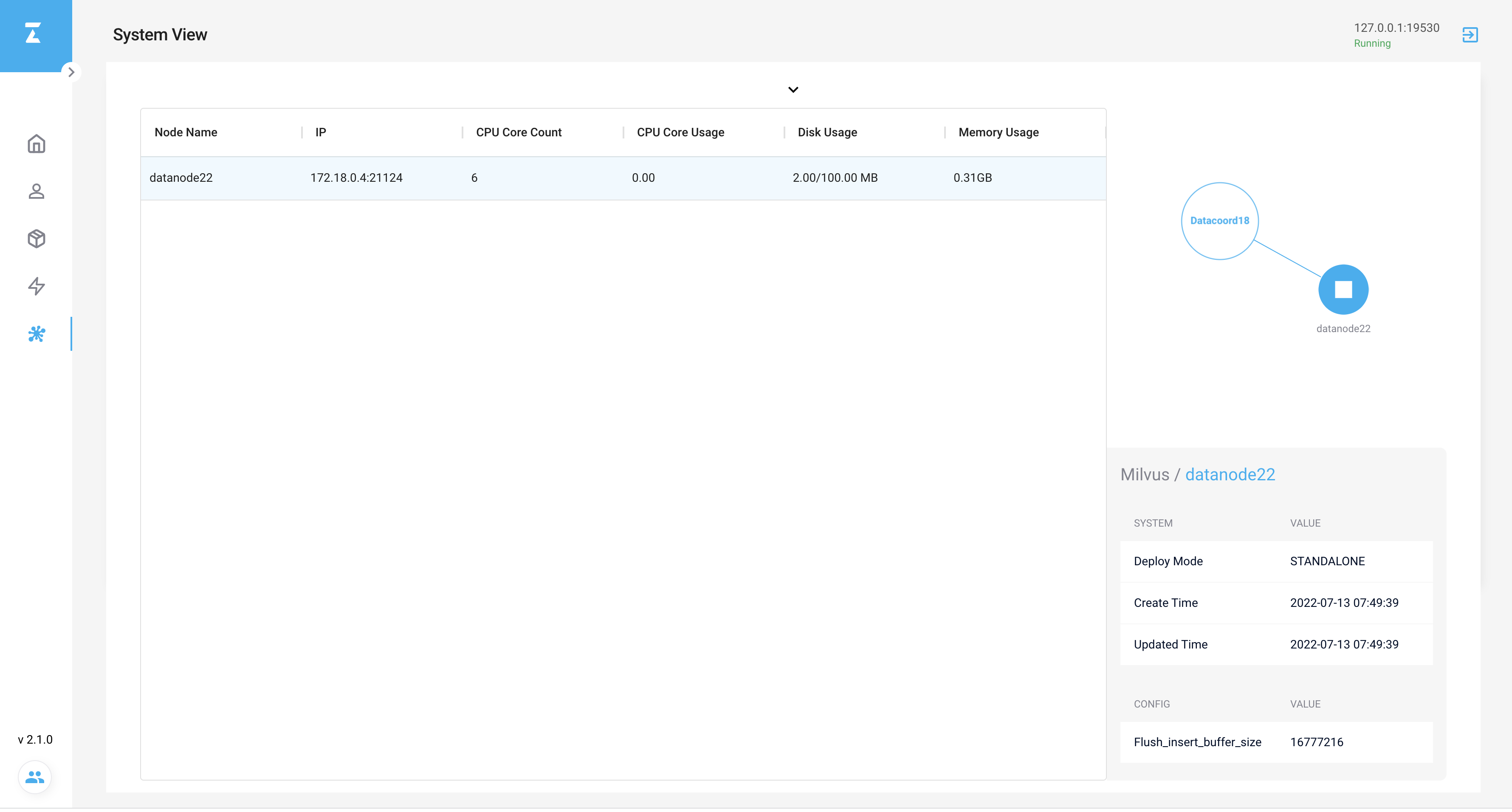This screenshot has width=1512, height=812.
Task: Select the Datacoord18 node in topology
Action: (x=1219, y=220)
